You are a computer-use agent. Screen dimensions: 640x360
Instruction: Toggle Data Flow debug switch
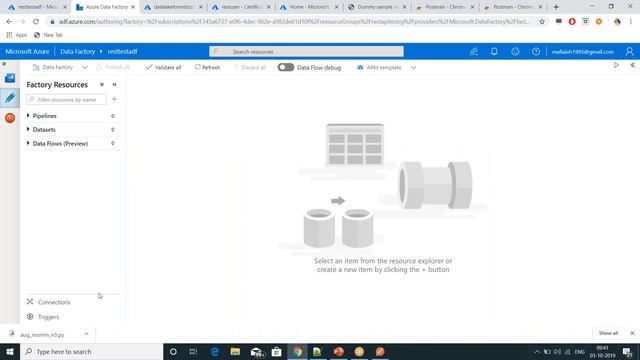coord(286,67)
